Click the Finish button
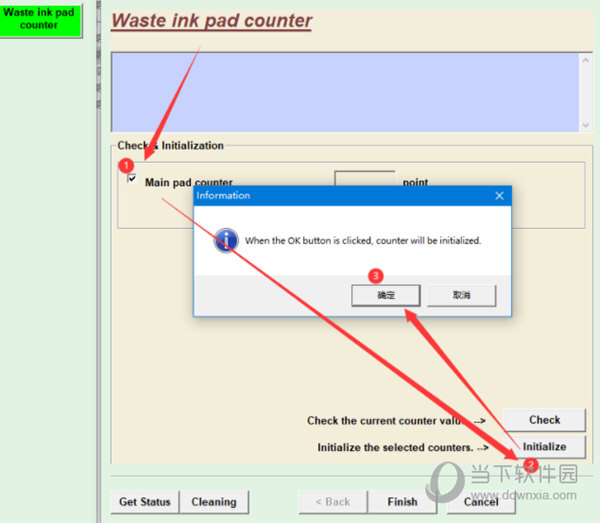Screen dimensions: 600x523 pos(402,502)
